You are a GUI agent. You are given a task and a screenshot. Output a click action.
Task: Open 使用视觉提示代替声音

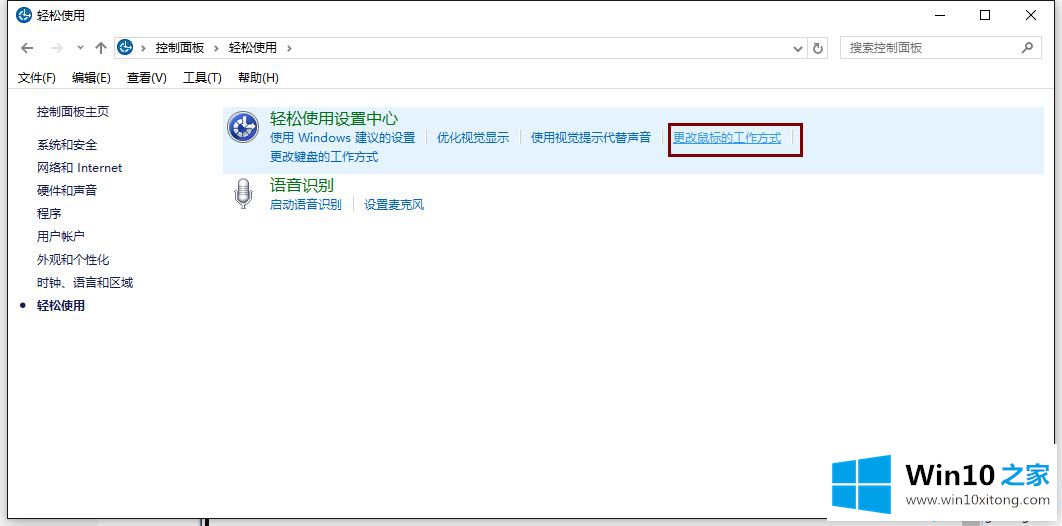(591, 138)
